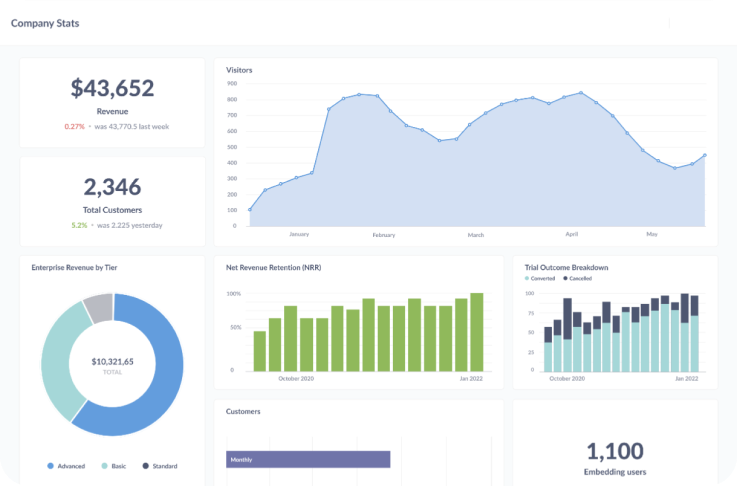Click the first data point on Visitors line
Image resolution: width=737 pixels, height=486 pixels.
point(249,210)
